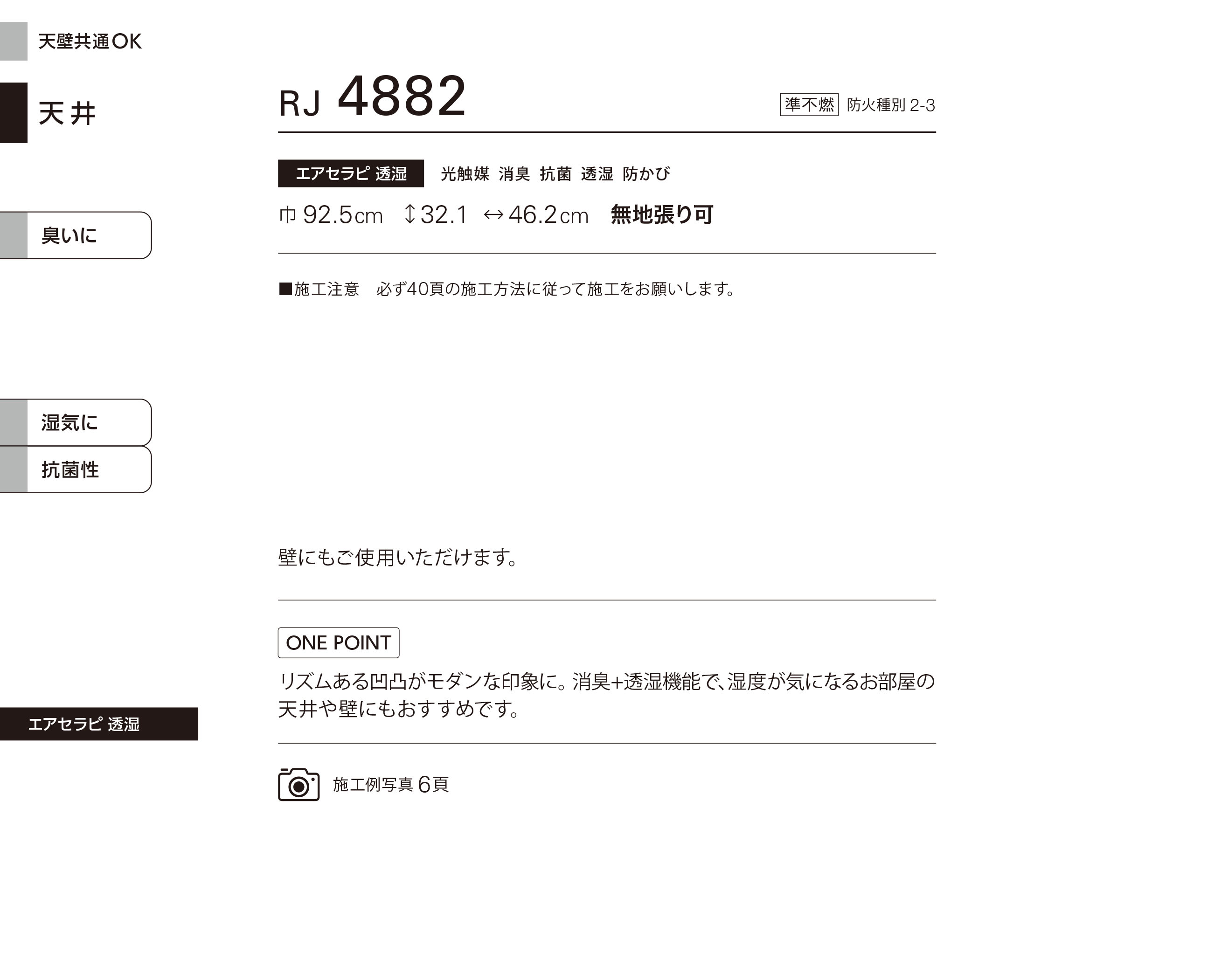The image size is (1228, 980).
Task: Click the horizontal repeat arrow icon
Action: (493, 214)
